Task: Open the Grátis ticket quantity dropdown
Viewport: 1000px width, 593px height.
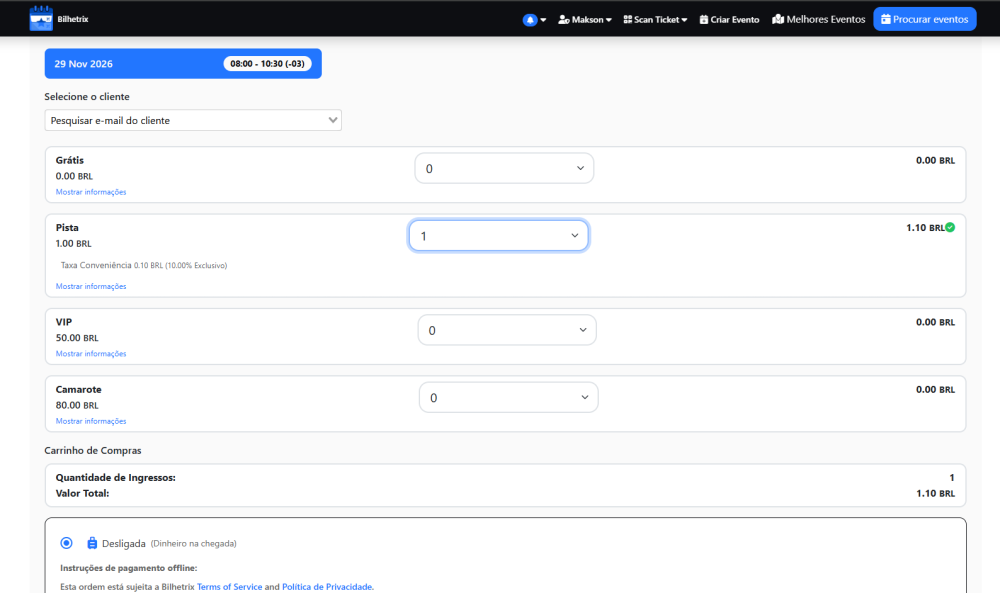Action: pyautogui.click(x=504, y=168)
